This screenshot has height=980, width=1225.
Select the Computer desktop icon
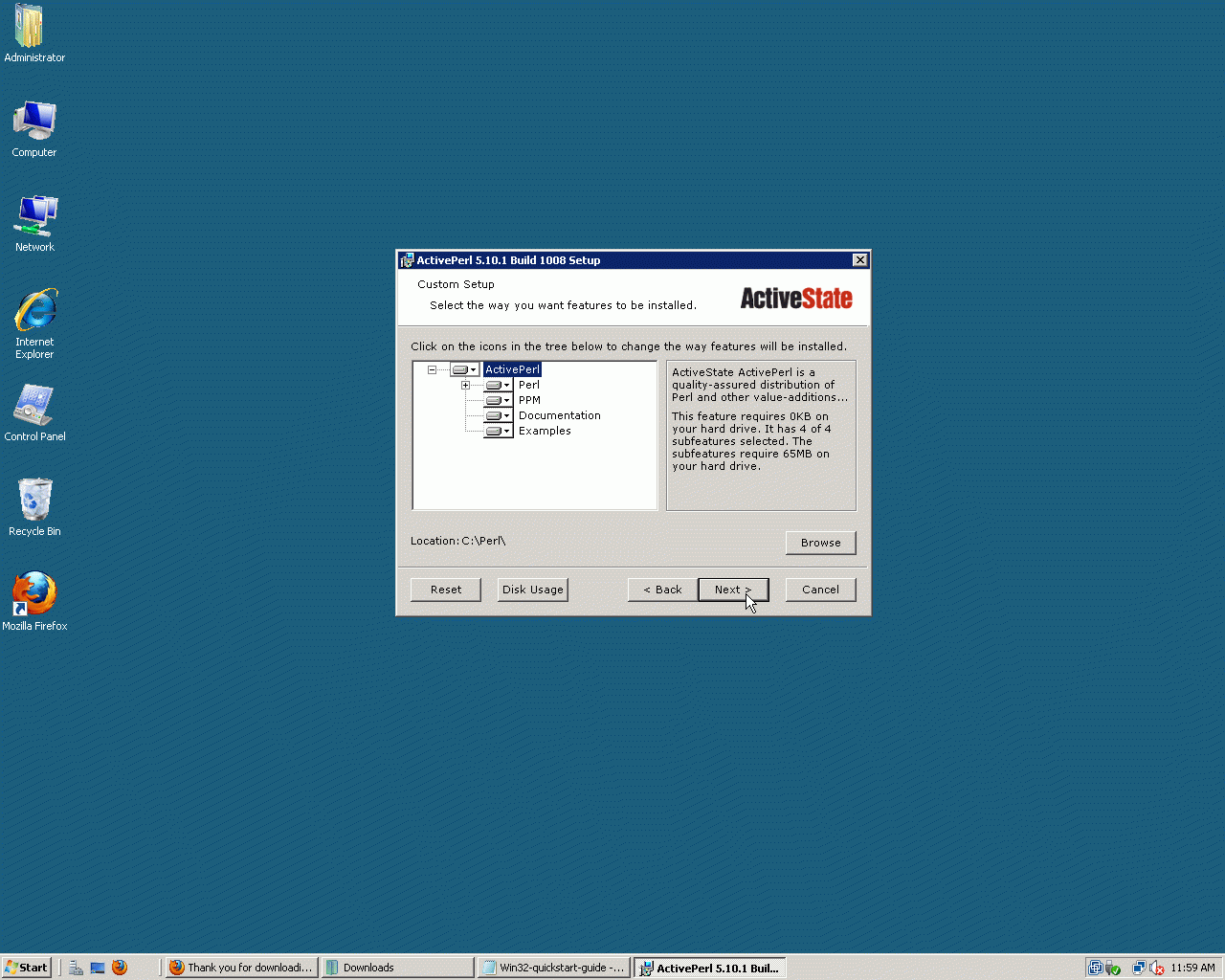tap(34, 128)
